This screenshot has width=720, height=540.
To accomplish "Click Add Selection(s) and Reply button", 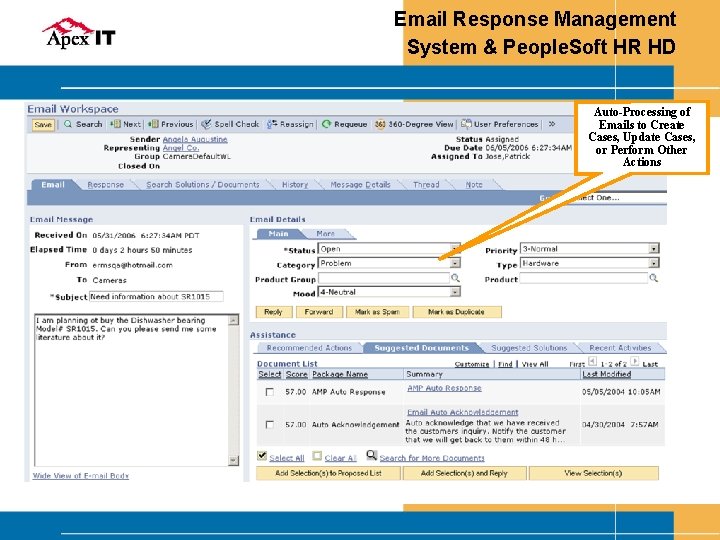I will 464,473.
